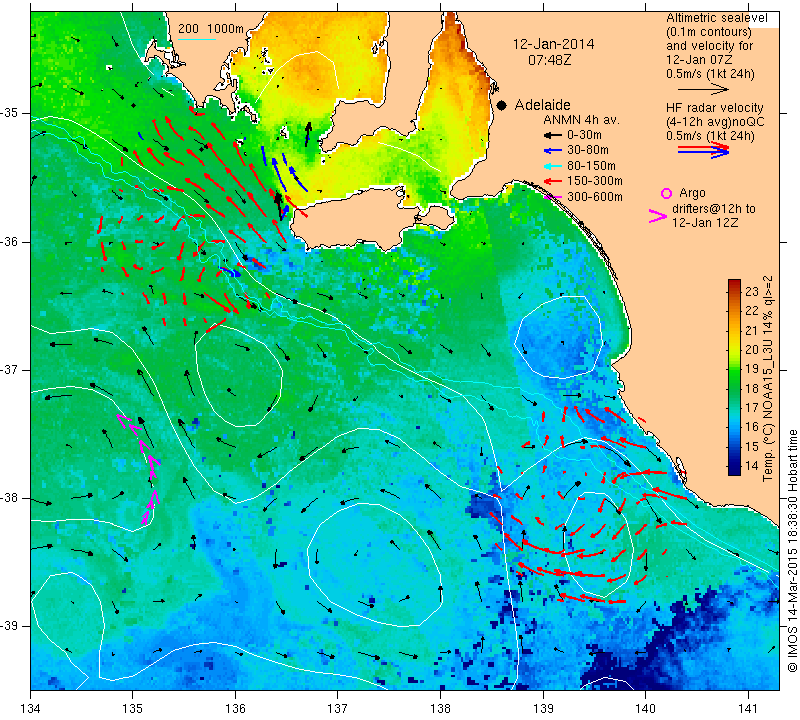Click the black 0-30m legend arrow

552,136
